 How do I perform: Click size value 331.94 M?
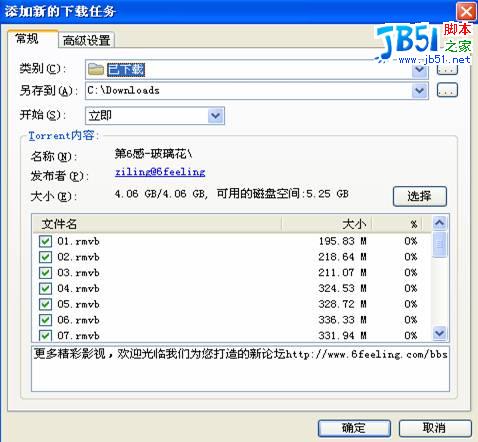point(343,335)
